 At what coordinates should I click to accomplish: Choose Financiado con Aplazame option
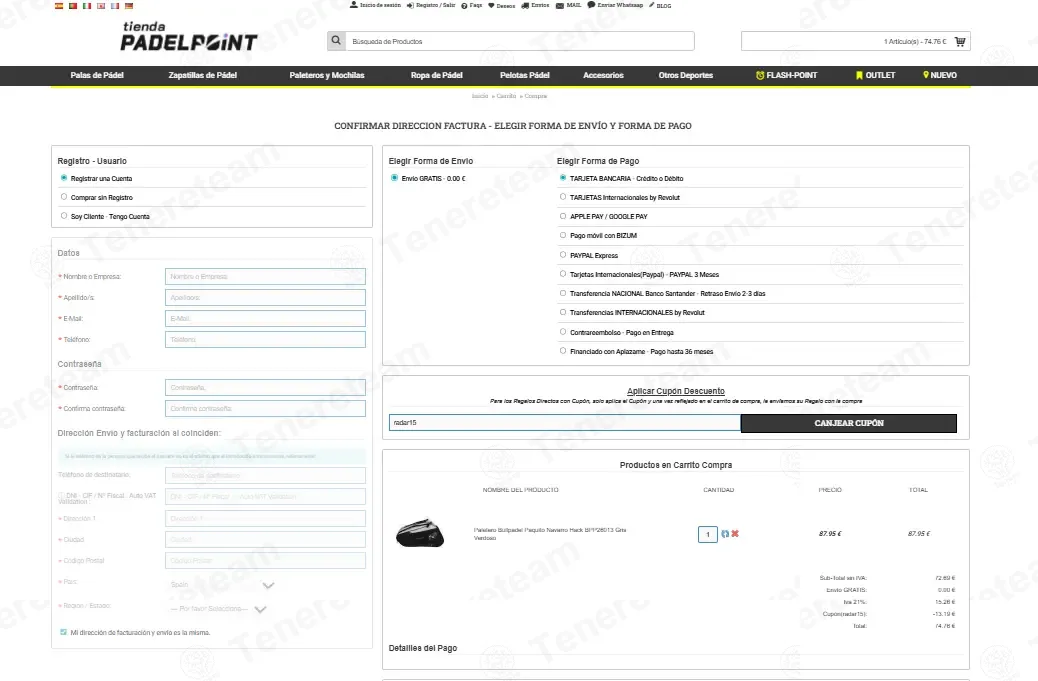(x=563, y=351)
